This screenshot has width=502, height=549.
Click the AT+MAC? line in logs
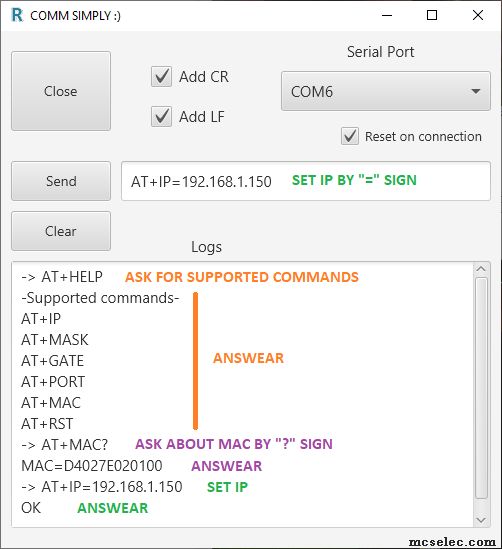coord(65,445)
